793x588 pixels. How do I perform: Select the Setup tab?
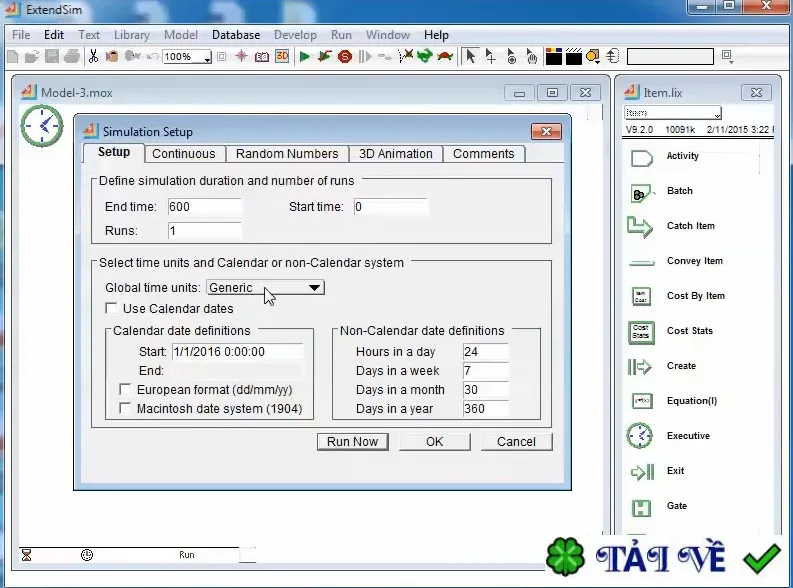[x=114, y=152]
